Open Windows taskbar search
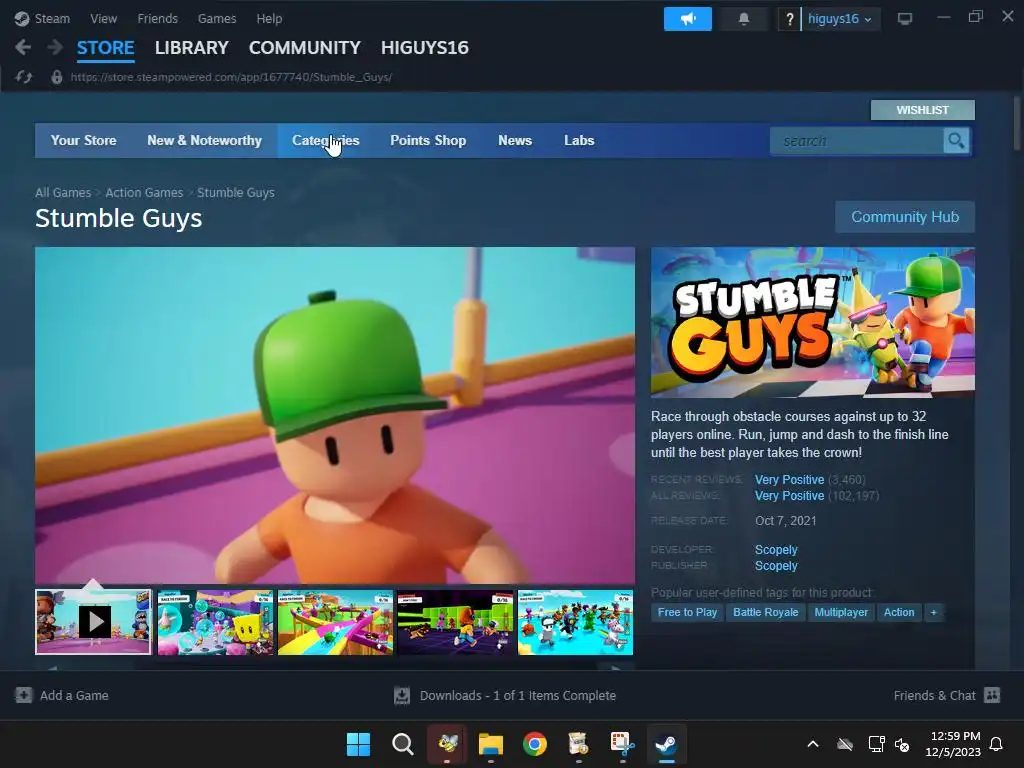This screenshot has width=1024, height=768. click(402, 744)
